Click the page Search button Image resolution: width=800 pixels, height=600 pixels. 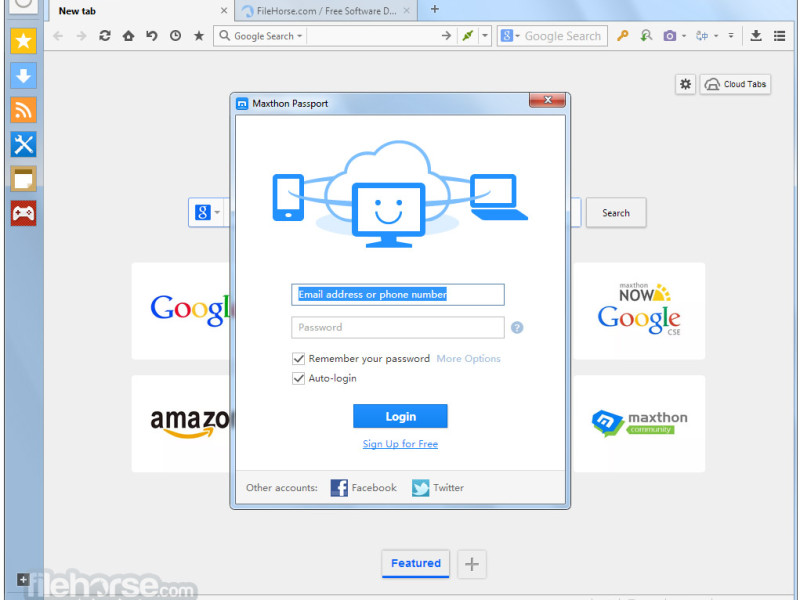tap(616, 213)
